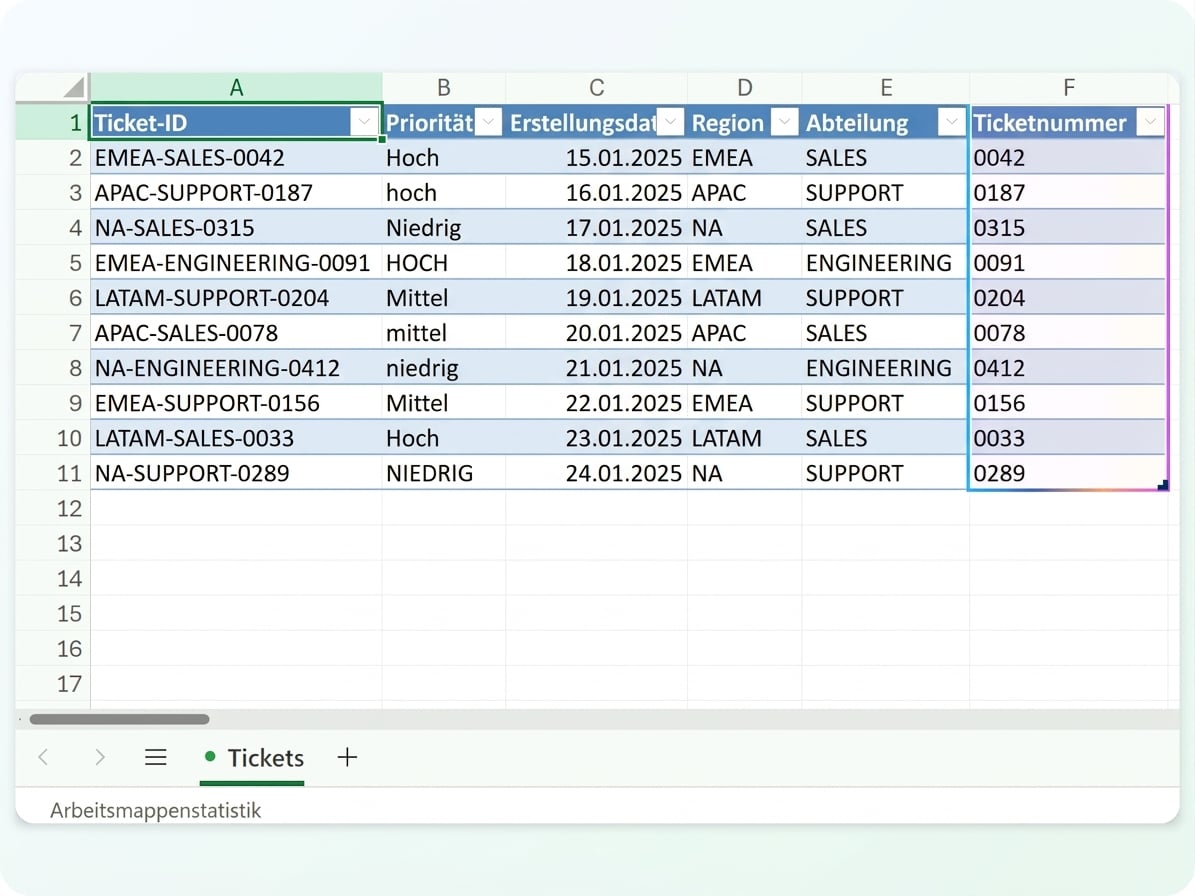
Task: Select column B header
Action: click(444, 88)
